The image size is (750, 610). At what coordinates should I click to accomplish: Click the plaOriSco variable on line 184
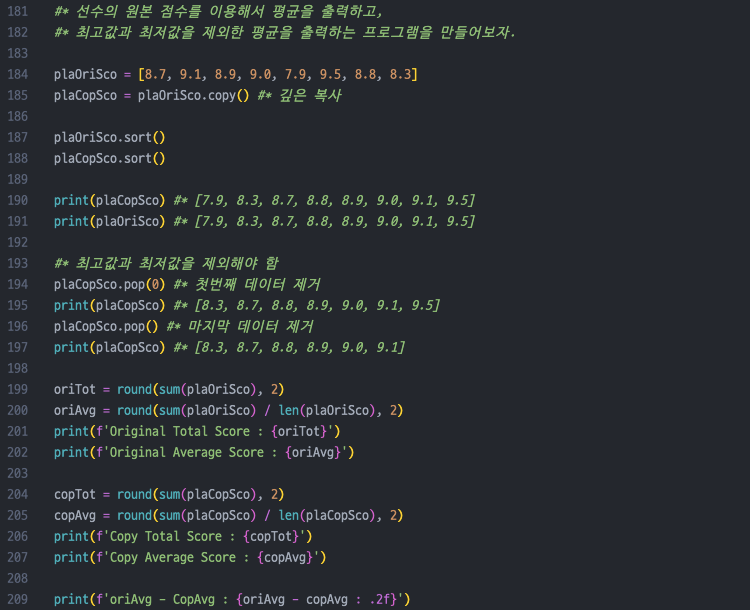point(85,74)
